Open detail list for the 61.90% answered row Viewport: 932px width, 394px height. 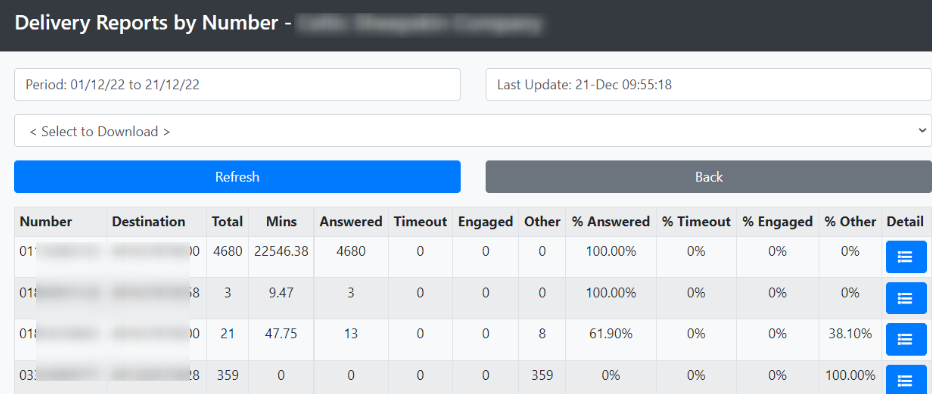906,339
